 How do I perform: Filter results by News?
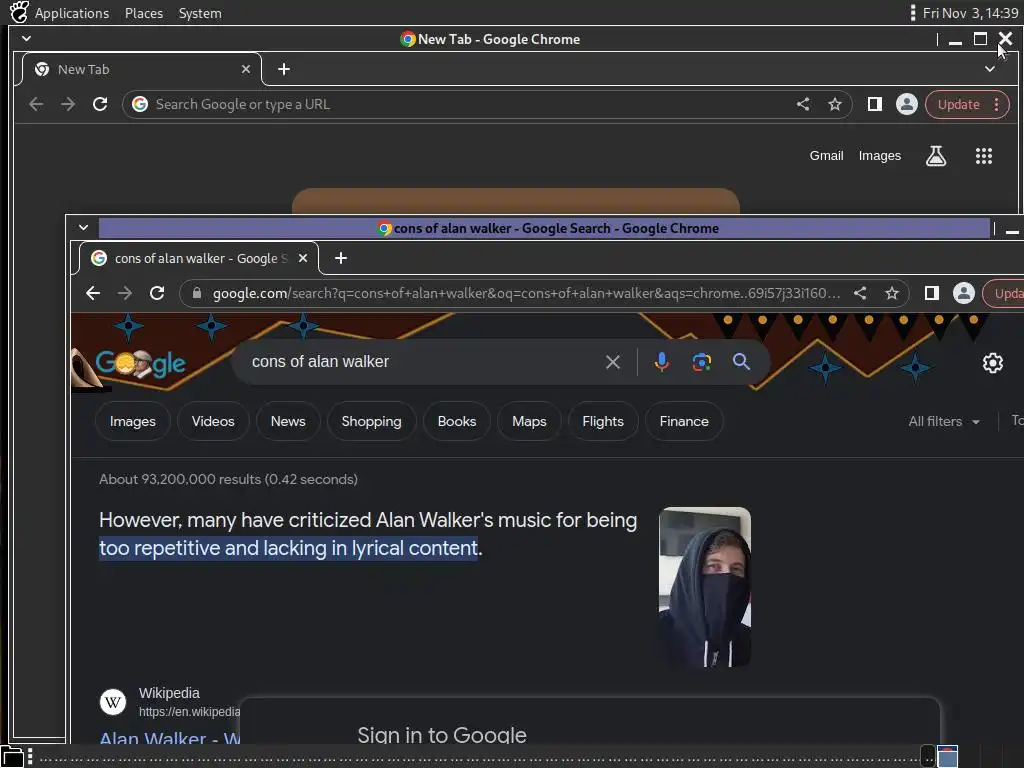[x=288, y=422]
